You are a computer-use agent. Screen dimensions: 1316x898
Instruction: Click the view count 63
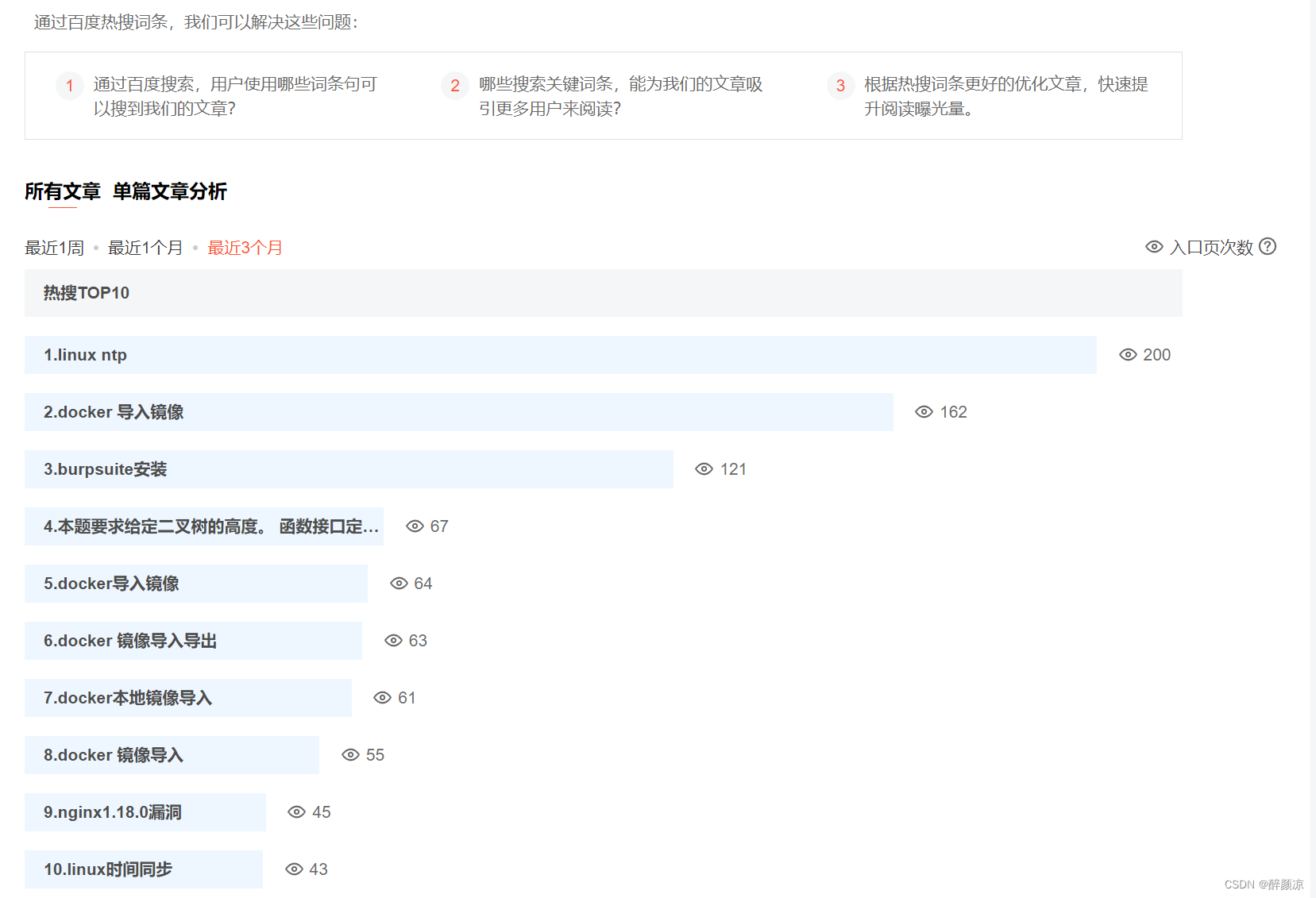pyautogui.click(x=418, y=641)
